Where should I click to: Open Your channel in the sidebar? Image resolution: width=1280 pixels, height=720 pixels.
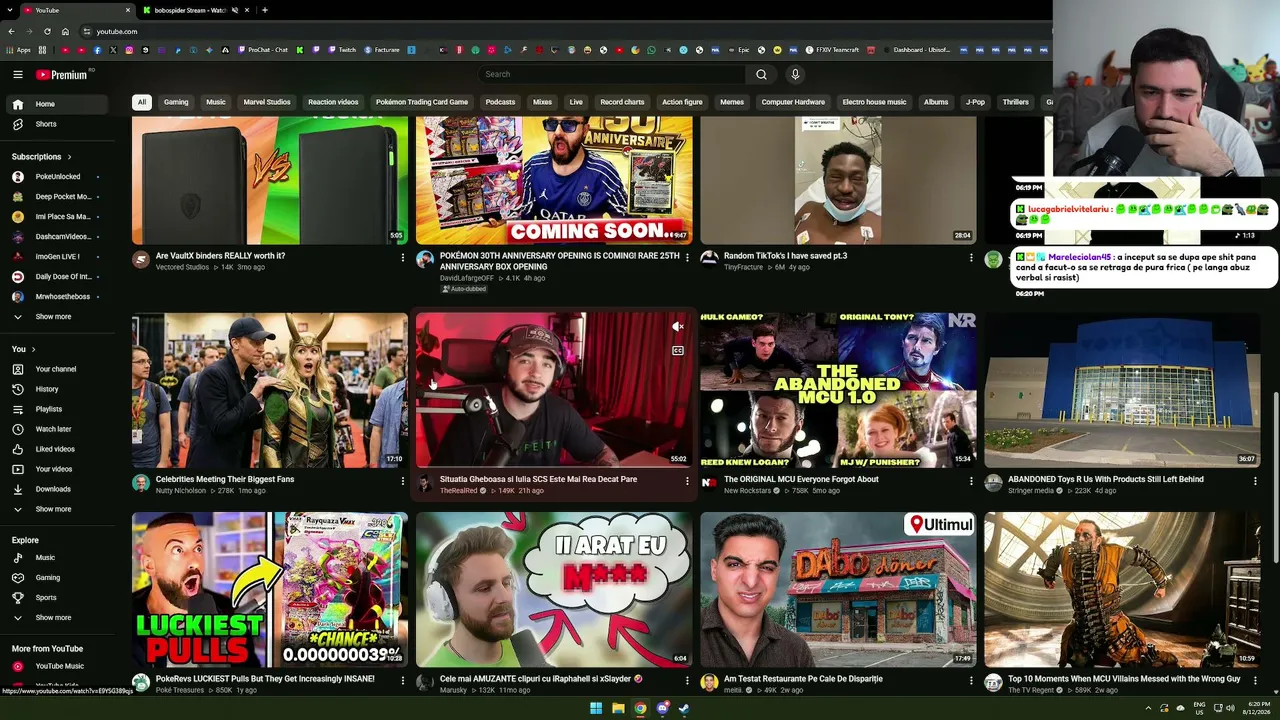coord(55,369)
